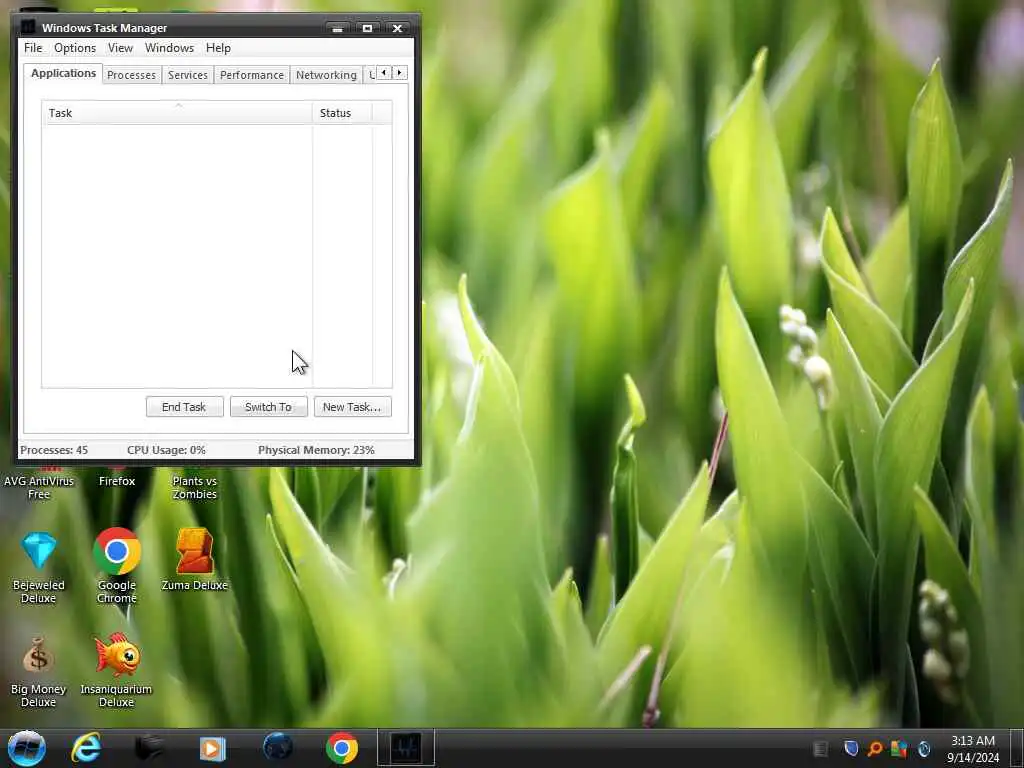Maximize the Task Manager window
Viewport: 1024px width, 768px height.
(x=367, y=28)
